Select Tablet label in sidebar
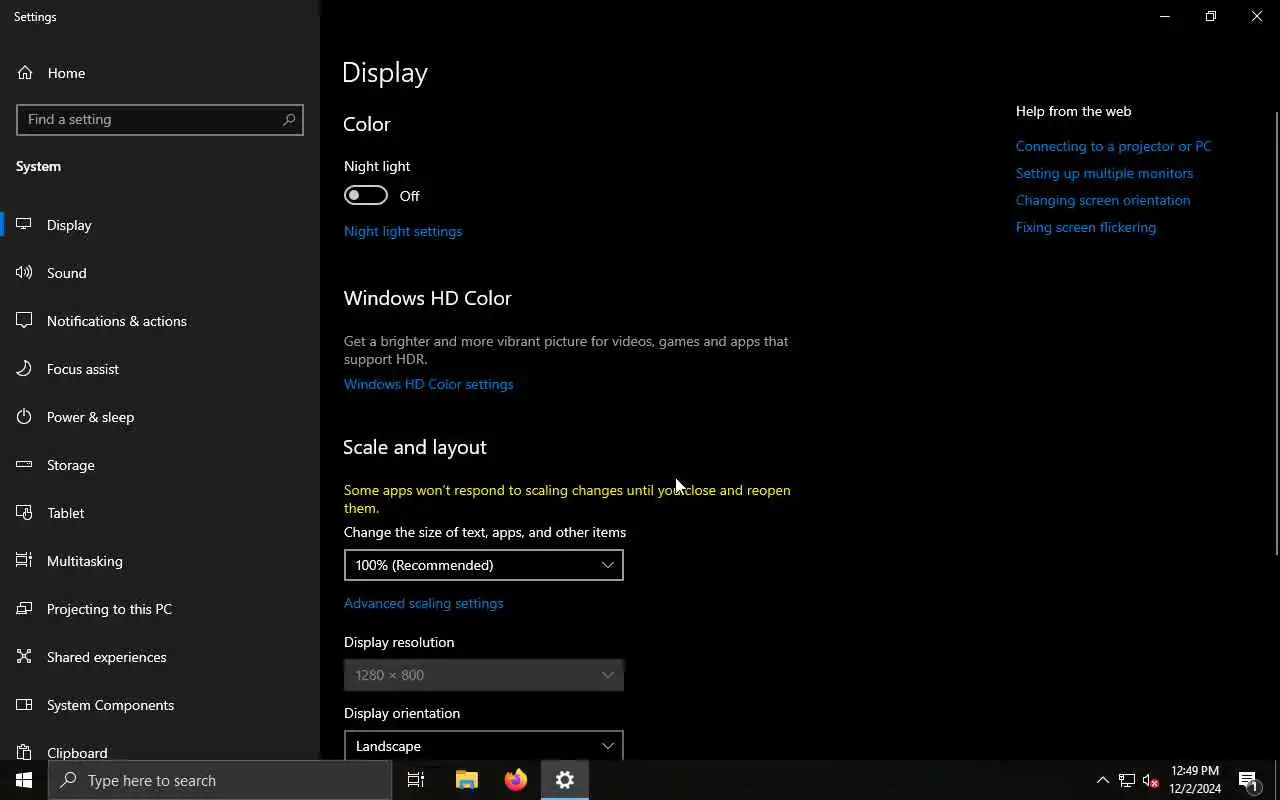Viewport: 1280px width, 800px height. click(66, 513)
